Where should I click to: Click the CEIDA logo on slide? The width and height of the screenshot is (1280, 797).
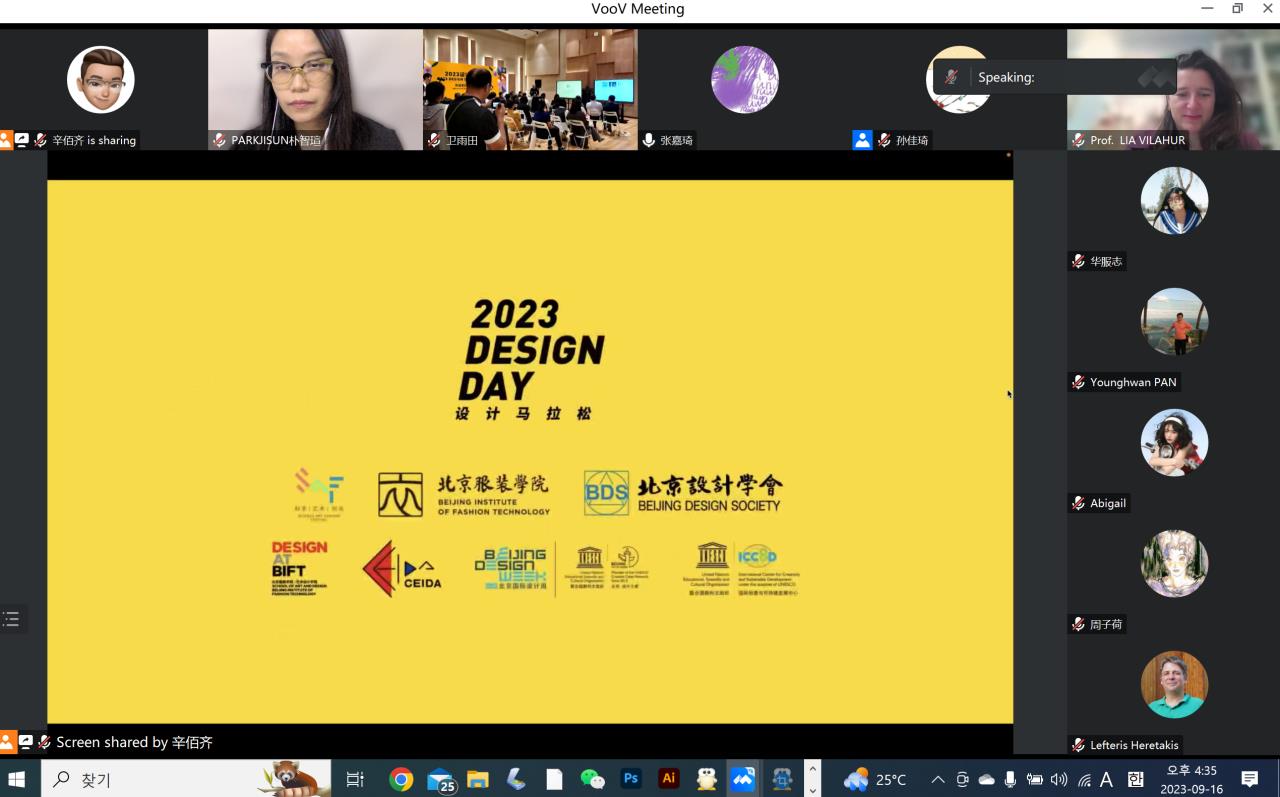402,570
